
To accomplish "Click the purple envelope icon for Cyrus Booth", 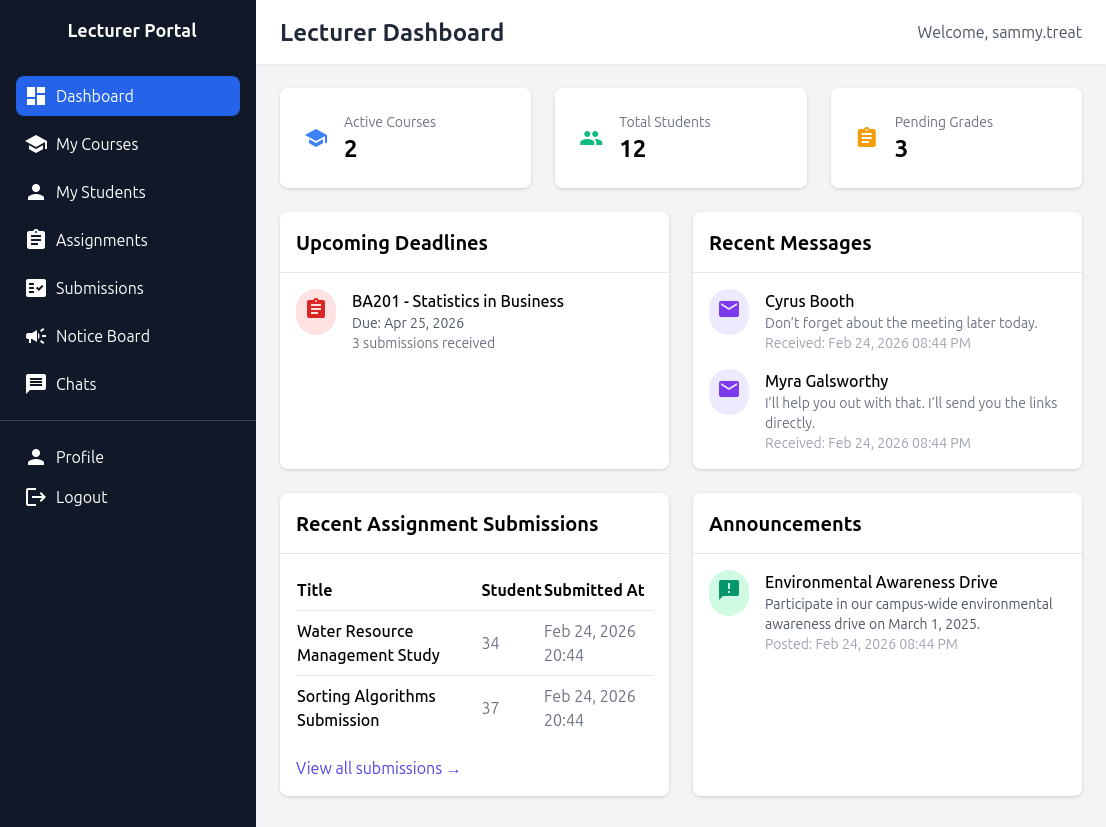I will [x=729, y=311].
